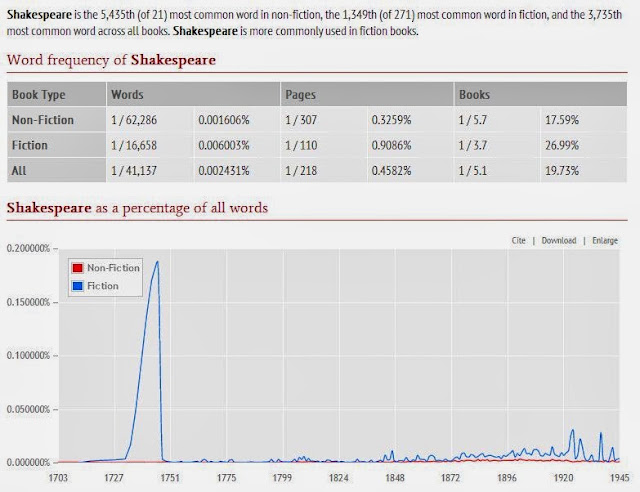Click the 1799 x-axis year label
Image resolution: width=640 pixels, height=492 pixels.
click(x=282, y=478)
